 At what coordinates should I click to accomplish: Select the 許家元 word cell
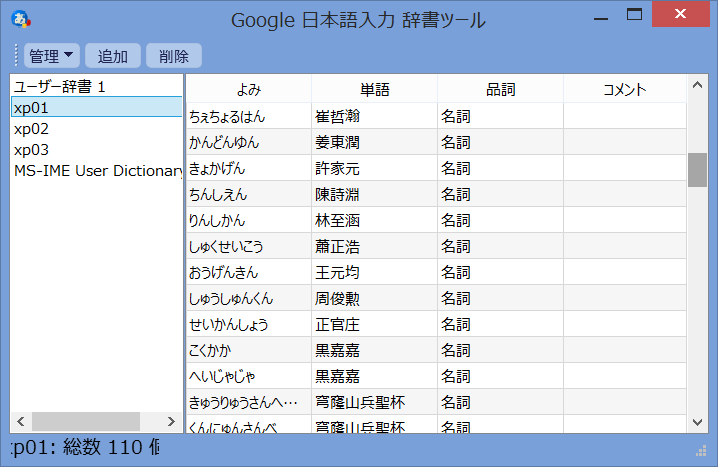375,168
